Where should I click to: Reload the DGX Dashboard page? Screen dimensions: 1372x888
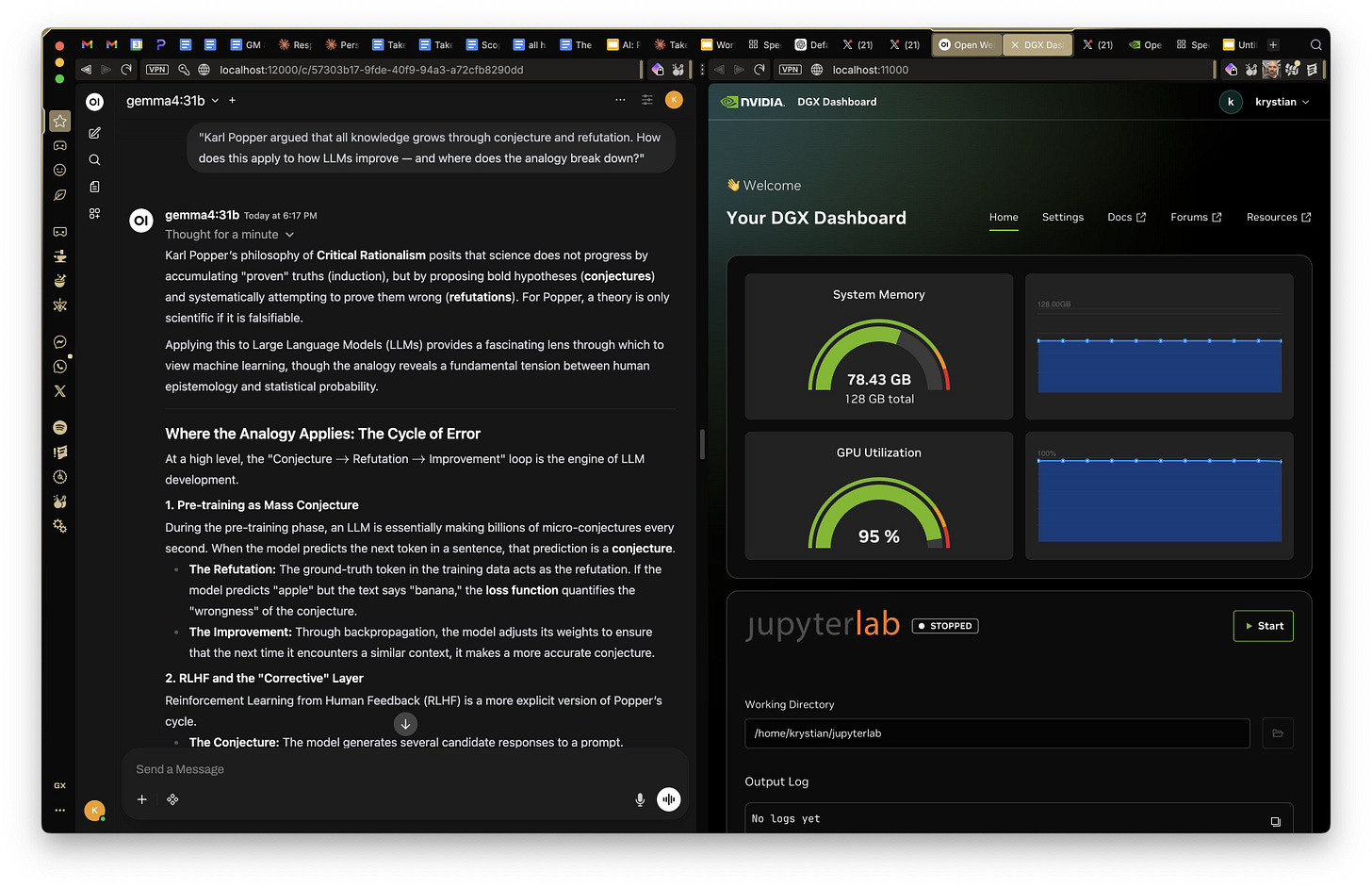[759, 70]
